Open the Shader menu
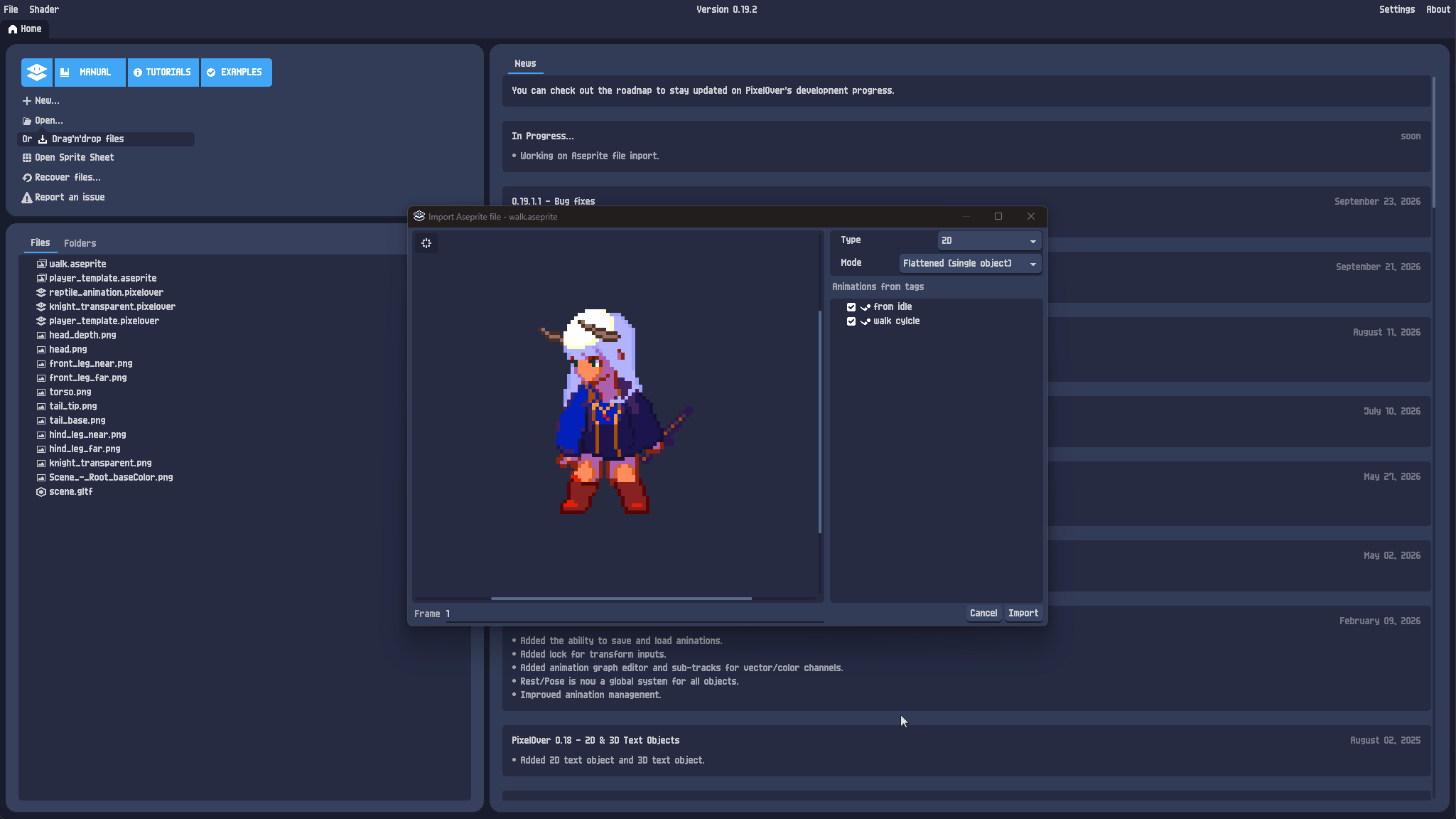Screen dimensions: 1456x819 click(44, 9)
